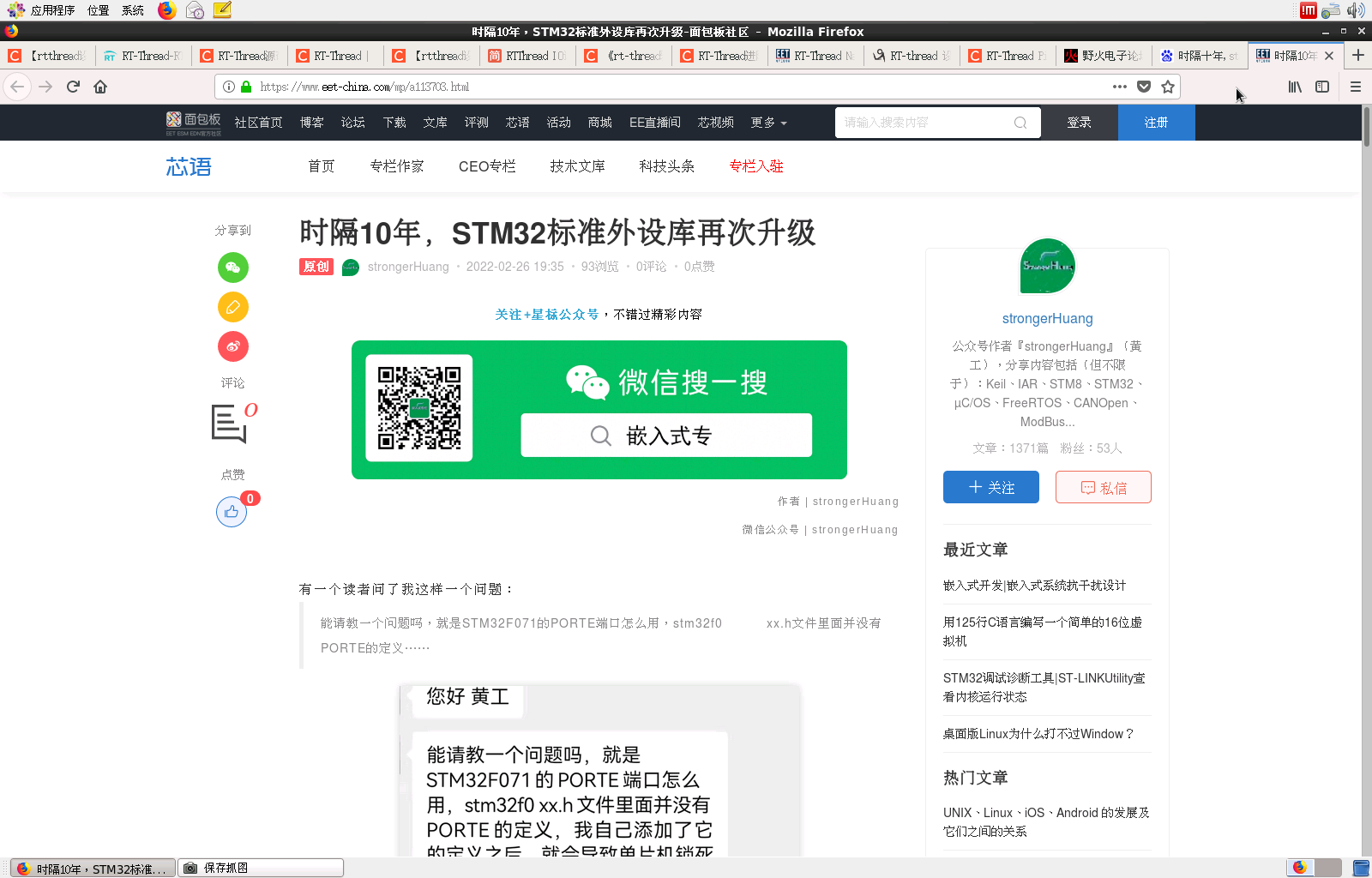Open article 嵌入式开发|嵌入式系统抗干扰设计
Image resolution: width=1372 pixels, height=878 pixels.
[1035, 585]
